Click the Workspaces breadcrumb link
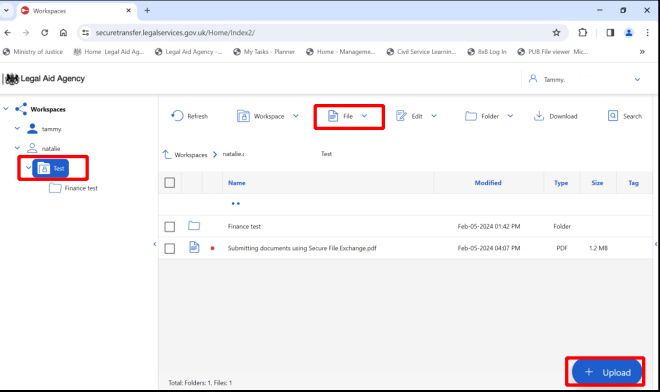This screenshot has height=392, width=660. tap(191, 155)
